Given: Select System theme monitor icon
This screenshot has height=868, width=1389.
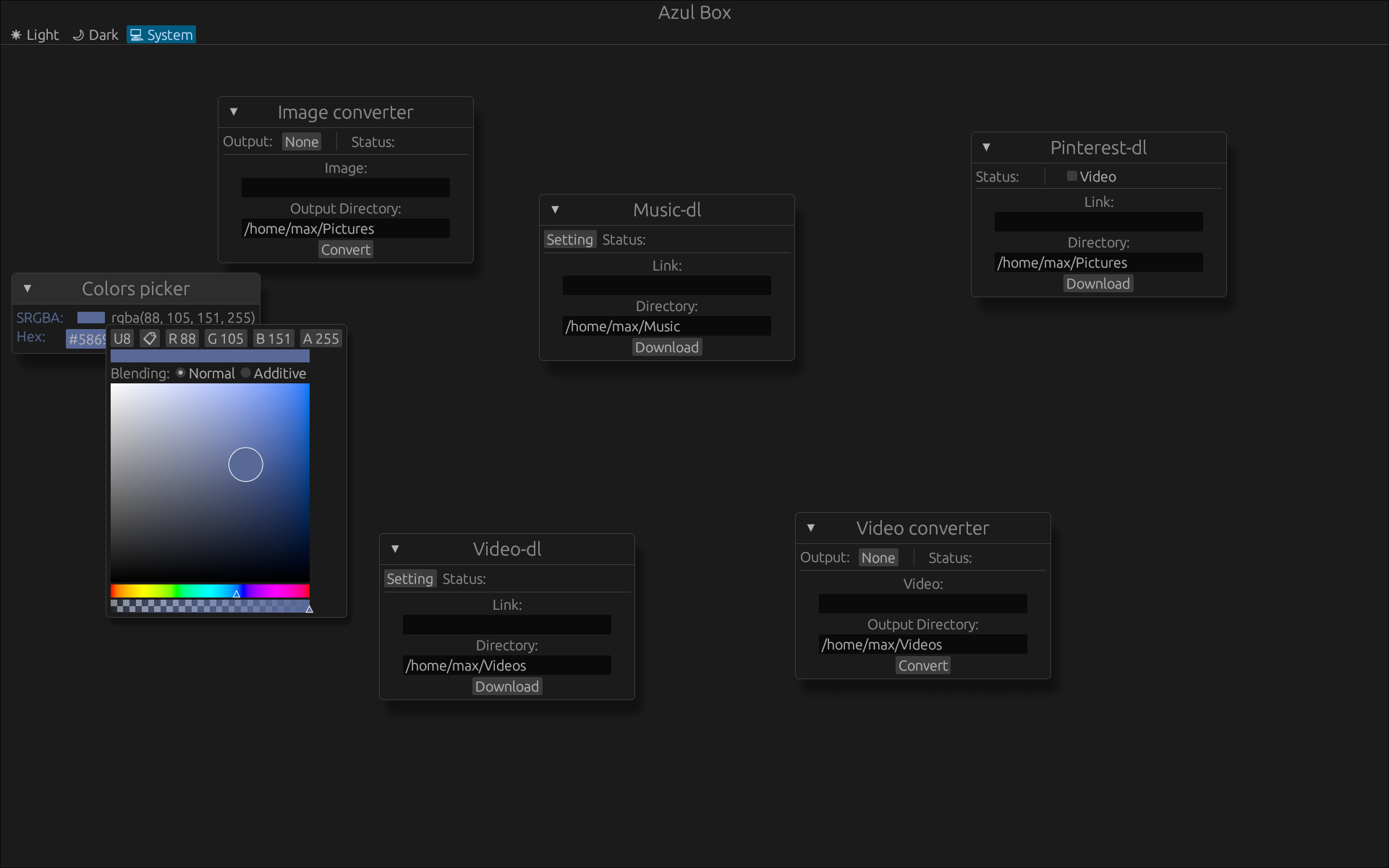Looking at the screenshot, I should tap(136, 35).
